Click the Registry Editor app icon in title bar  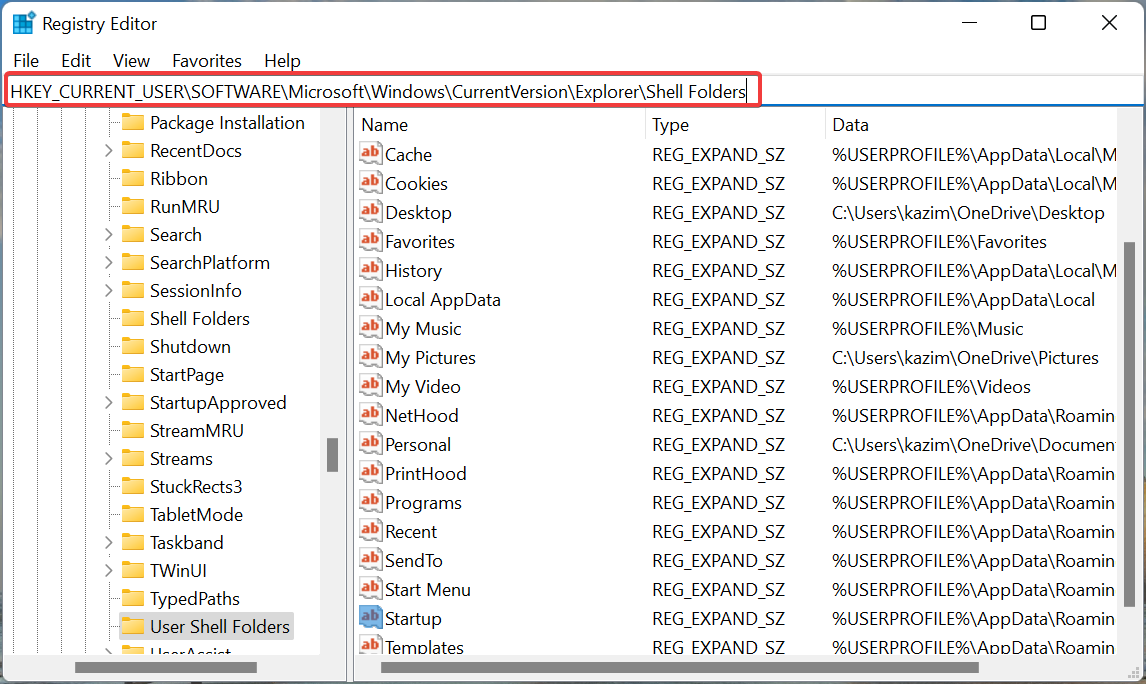(23, 23)
